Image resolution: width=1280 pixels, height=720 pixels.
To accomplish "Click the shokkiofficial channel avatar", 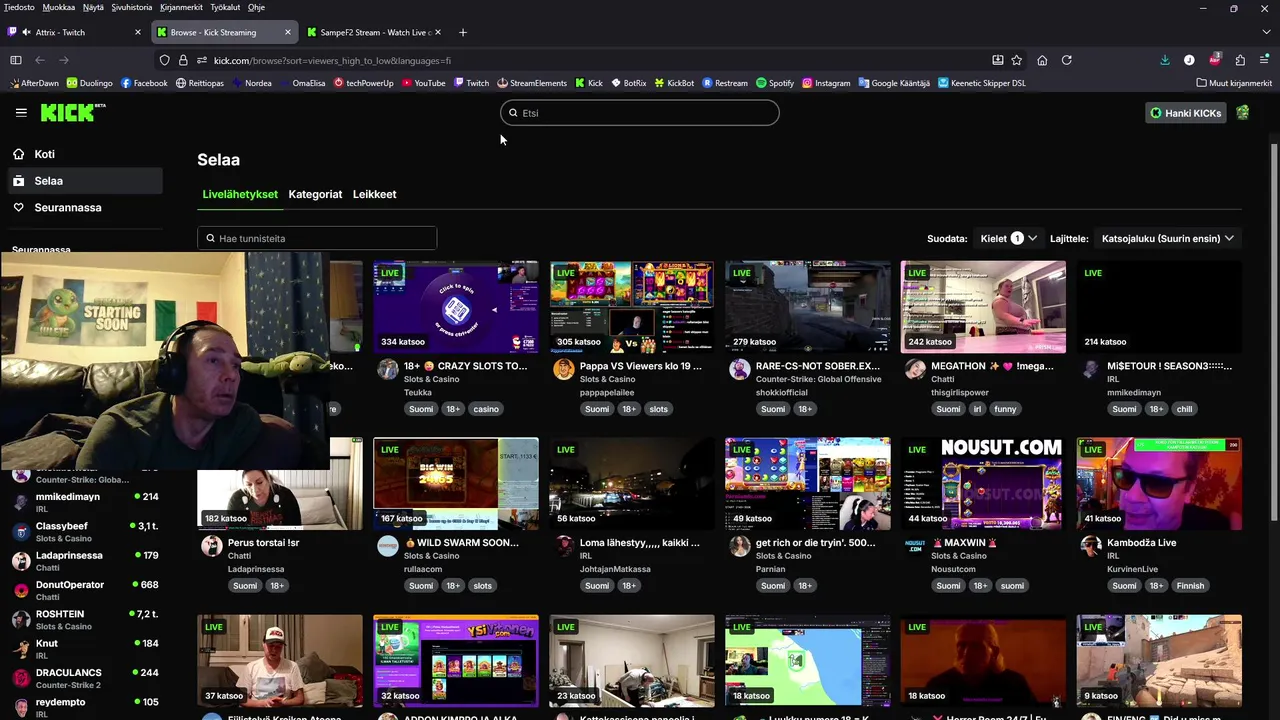I will pyautogui.click(x=740, y=369).
